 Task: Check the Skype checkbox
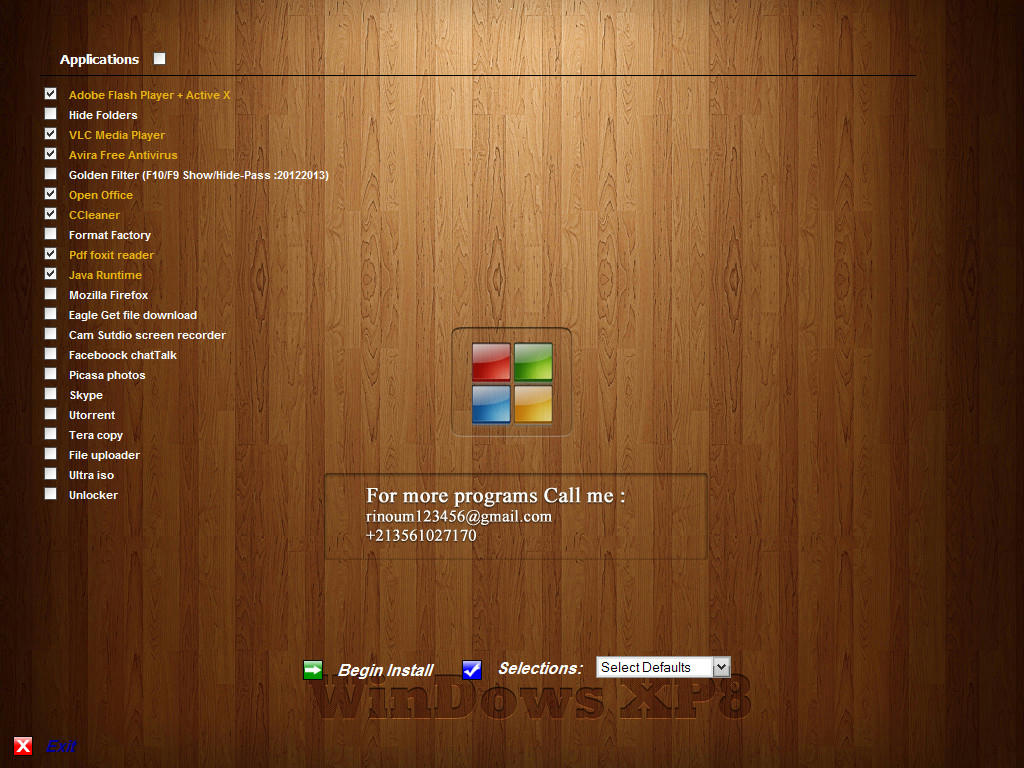coord(50,394)
